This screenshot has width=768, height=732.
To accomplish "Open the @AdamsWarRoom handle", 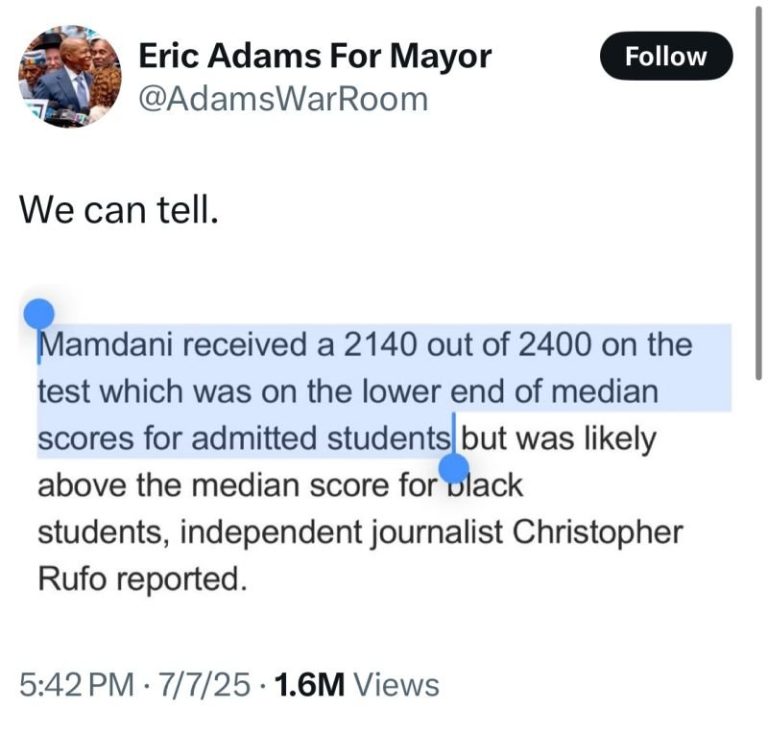I will point(282,99).
